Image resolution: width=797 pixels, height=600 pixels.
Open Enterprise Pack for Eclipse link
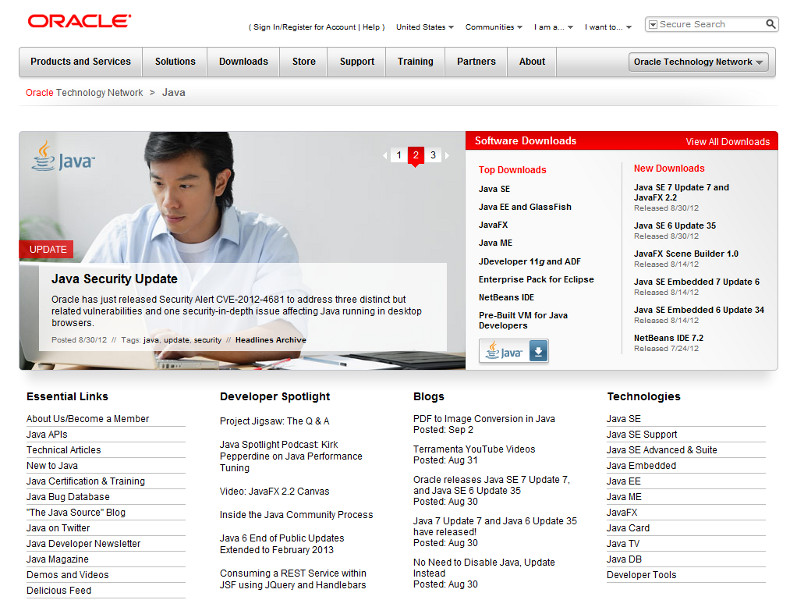pyautogui.click(x=536, y=279)
